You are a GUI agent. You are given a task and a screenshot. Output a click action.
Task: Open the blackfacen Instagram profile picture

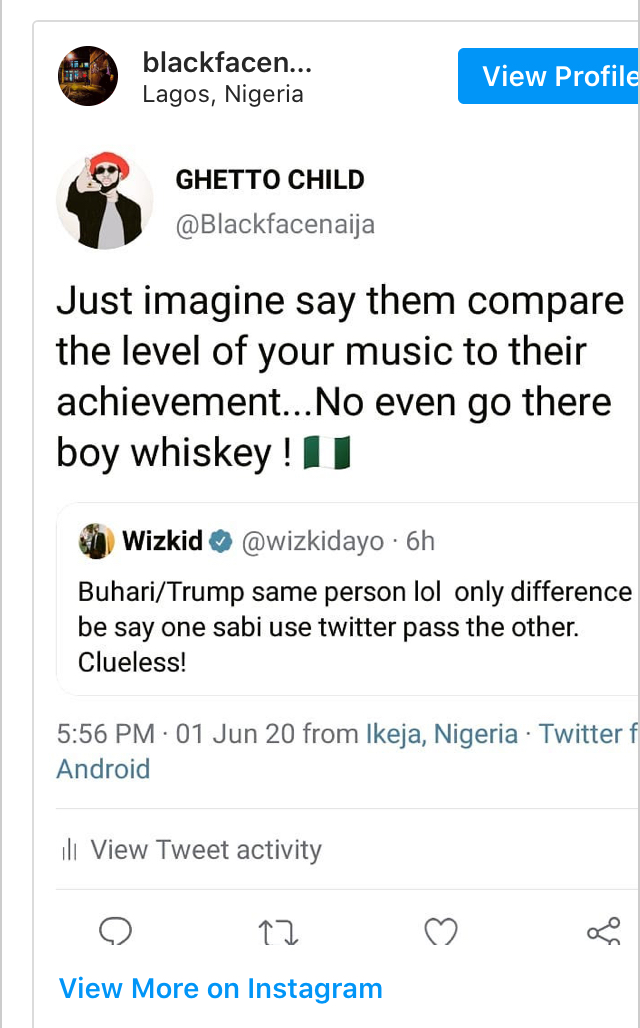click(88, 76)
